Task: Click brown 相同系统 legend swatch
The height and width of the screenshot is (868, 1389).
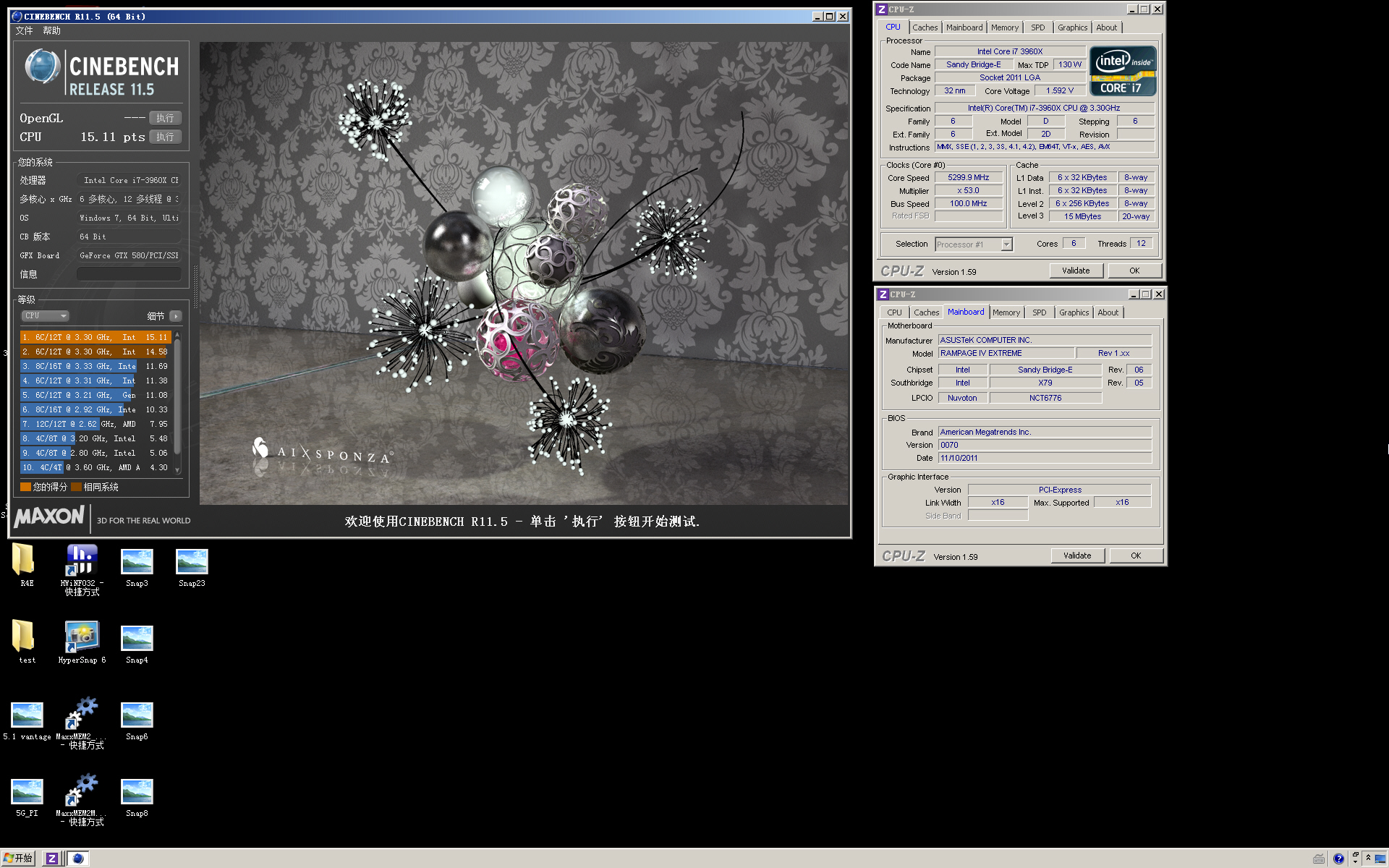Action: (76, 487)
